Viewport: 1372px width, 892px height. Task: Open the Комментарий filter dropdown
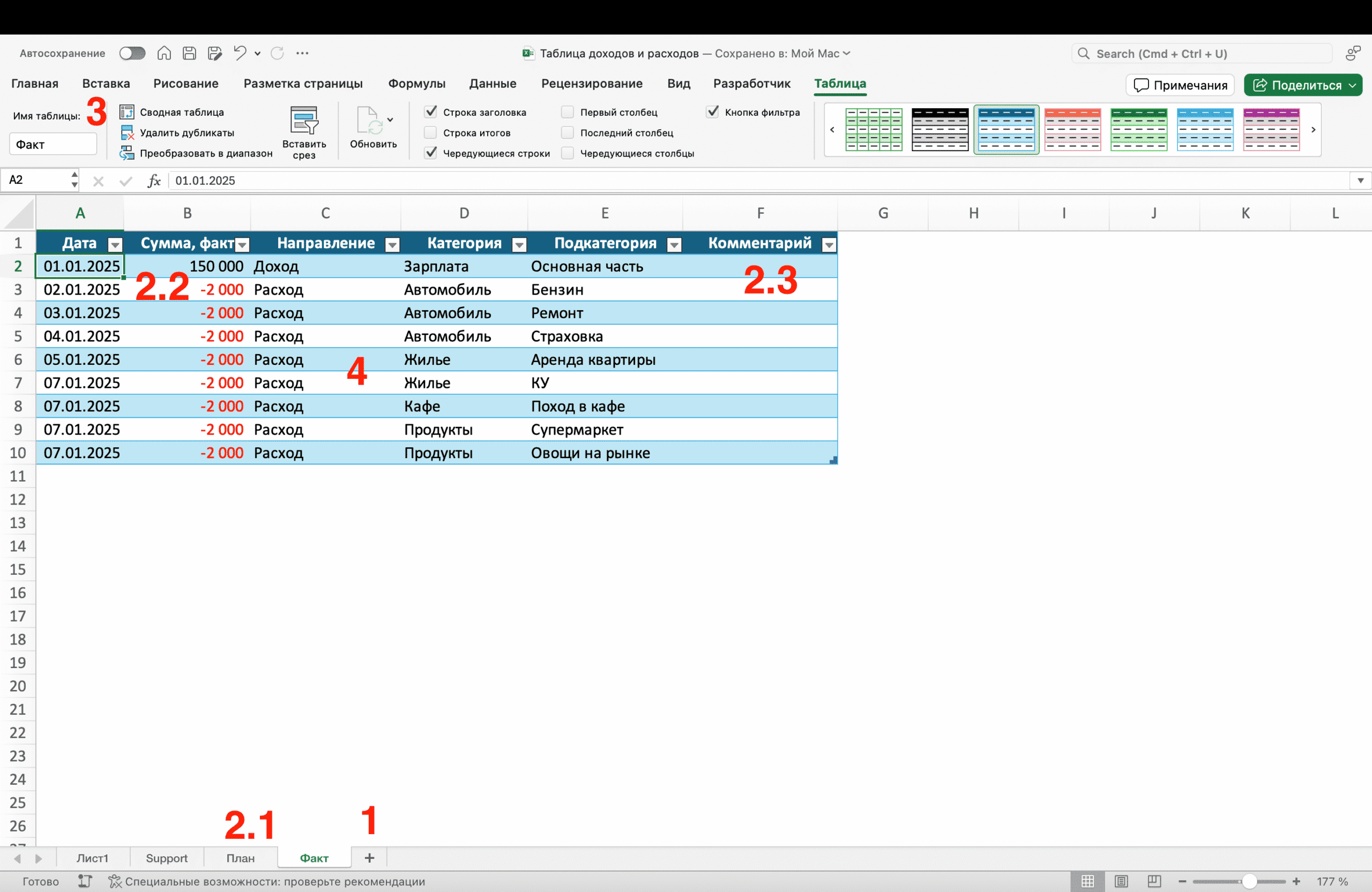(x=829, y=245)
